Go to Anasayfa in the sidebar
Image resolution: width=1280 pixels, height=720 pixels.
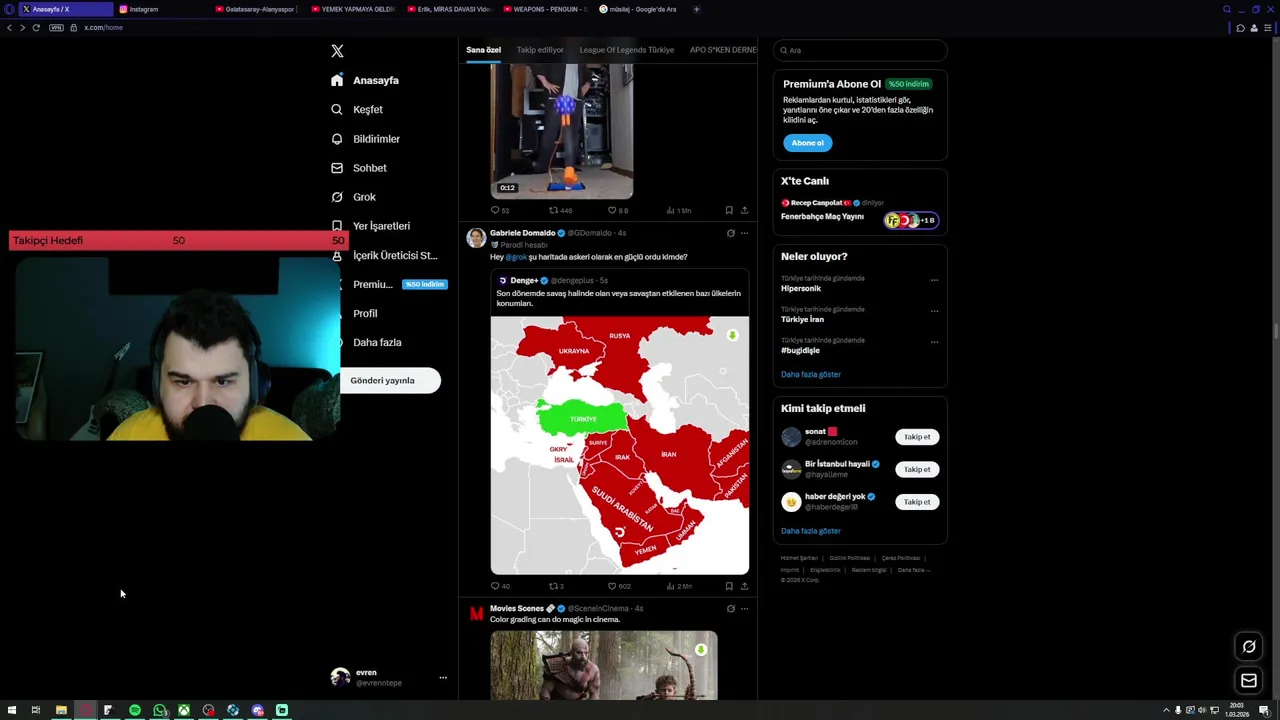click(x=365, y=80)
